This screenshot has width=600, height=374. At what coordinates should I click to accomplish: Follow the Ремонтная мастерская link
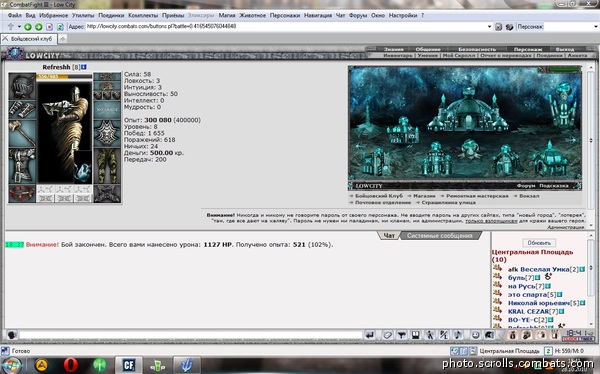coord(477,196)
